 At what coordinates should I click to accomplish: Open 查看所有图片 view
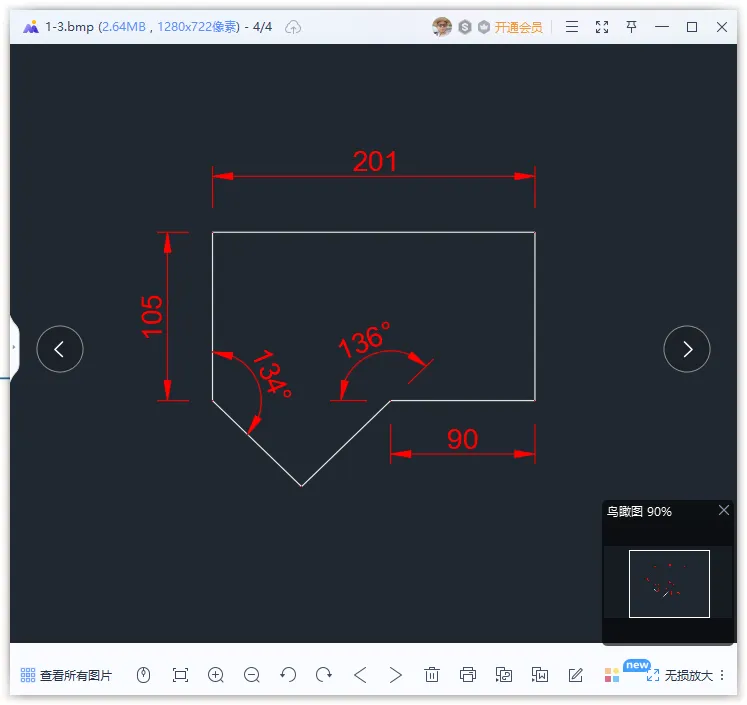pos(66,675)
